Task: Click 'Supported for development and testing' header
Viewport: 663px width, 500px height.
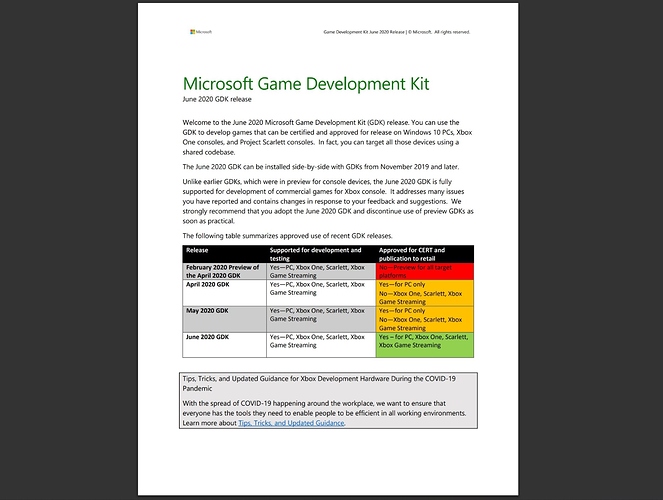Action: [321, 254]
